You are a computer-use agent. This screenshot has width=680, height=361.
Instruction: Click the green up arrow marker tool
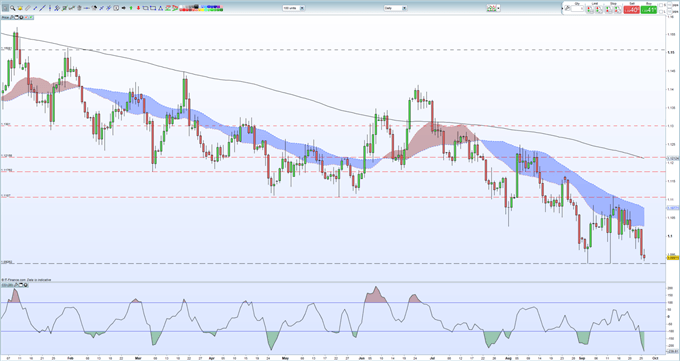(x=131, y=8)
